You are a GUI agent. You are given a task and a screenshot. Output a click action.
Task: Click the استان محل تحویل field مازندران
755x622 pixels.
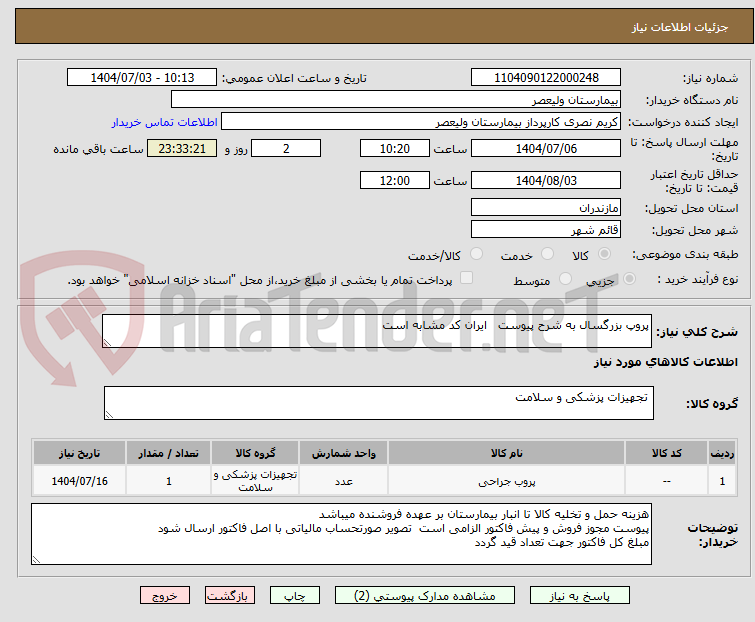(546, 207)
